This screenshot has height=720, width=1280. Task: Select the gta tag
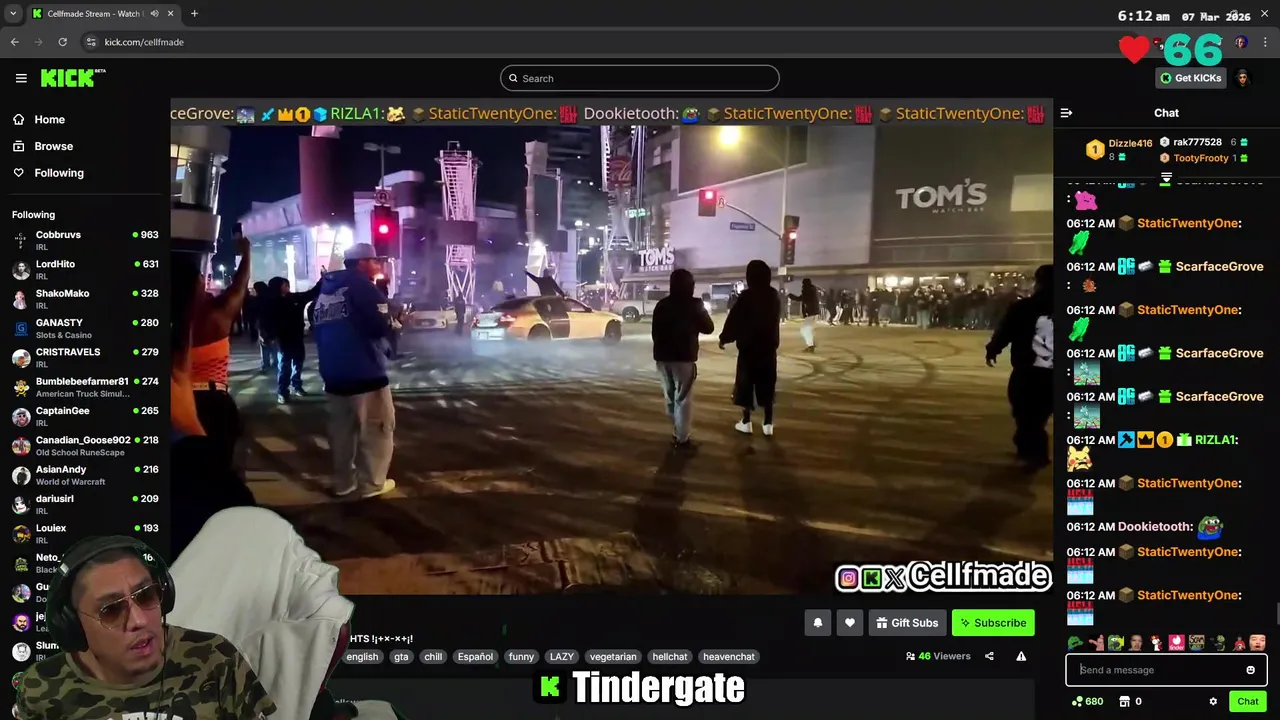[401, 657]
